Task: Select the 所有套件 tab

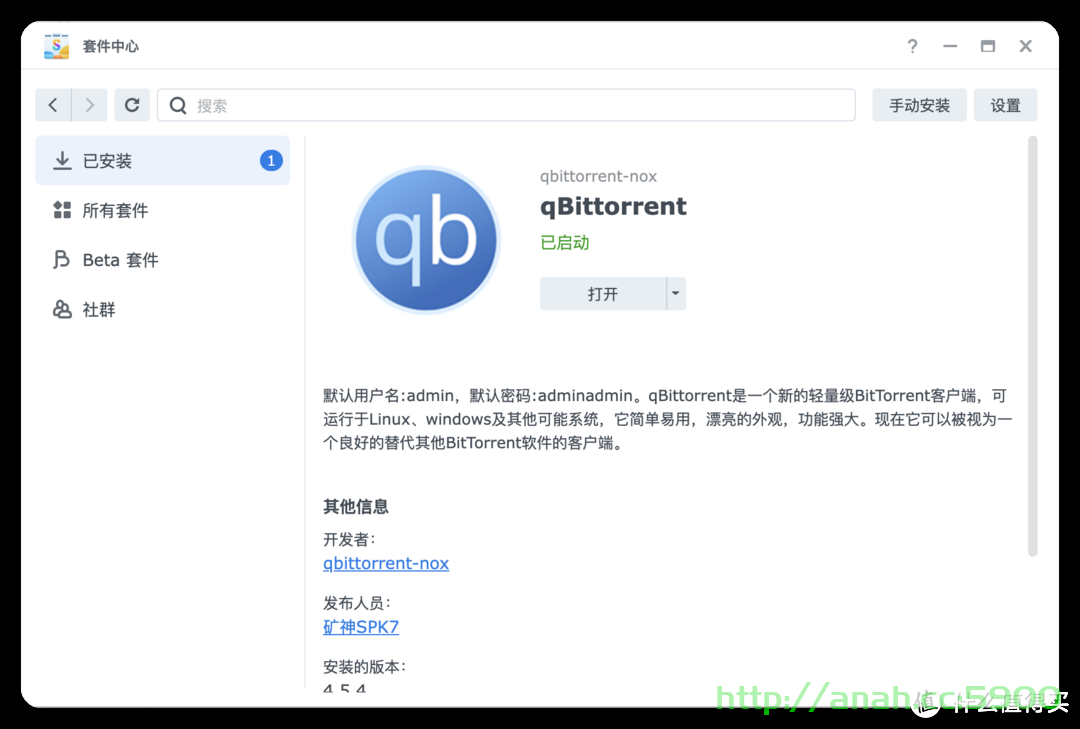Action: point(163,210)
